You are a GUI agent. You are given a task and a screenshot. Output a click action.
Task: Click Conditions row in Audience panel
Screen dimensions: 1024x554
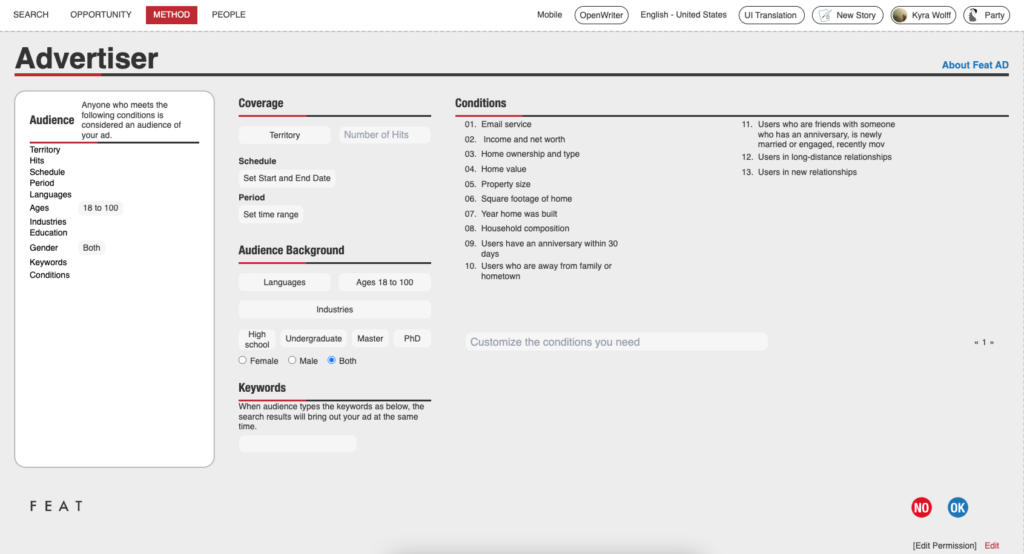pos(49,275)
